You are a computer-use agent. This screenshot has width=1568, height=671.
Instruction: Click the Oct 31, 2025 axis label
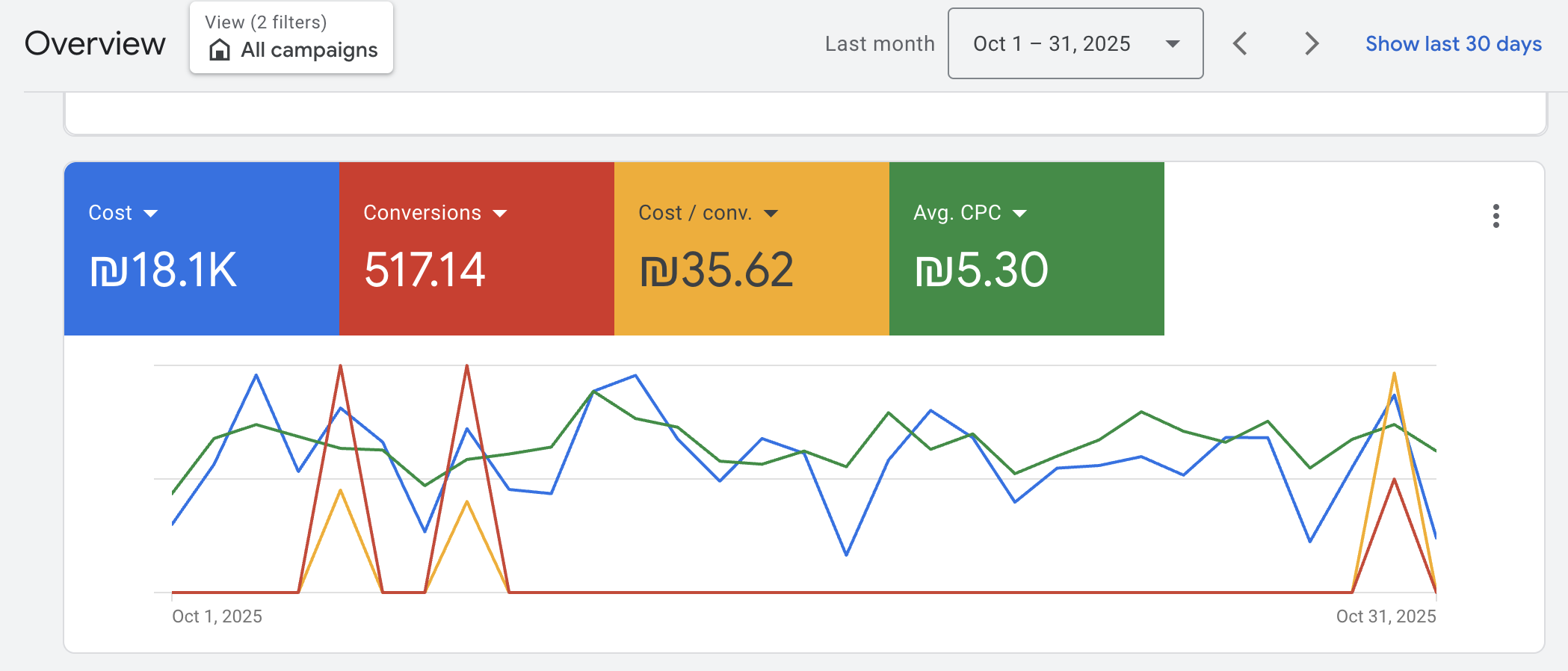(x=1386, y=616)
